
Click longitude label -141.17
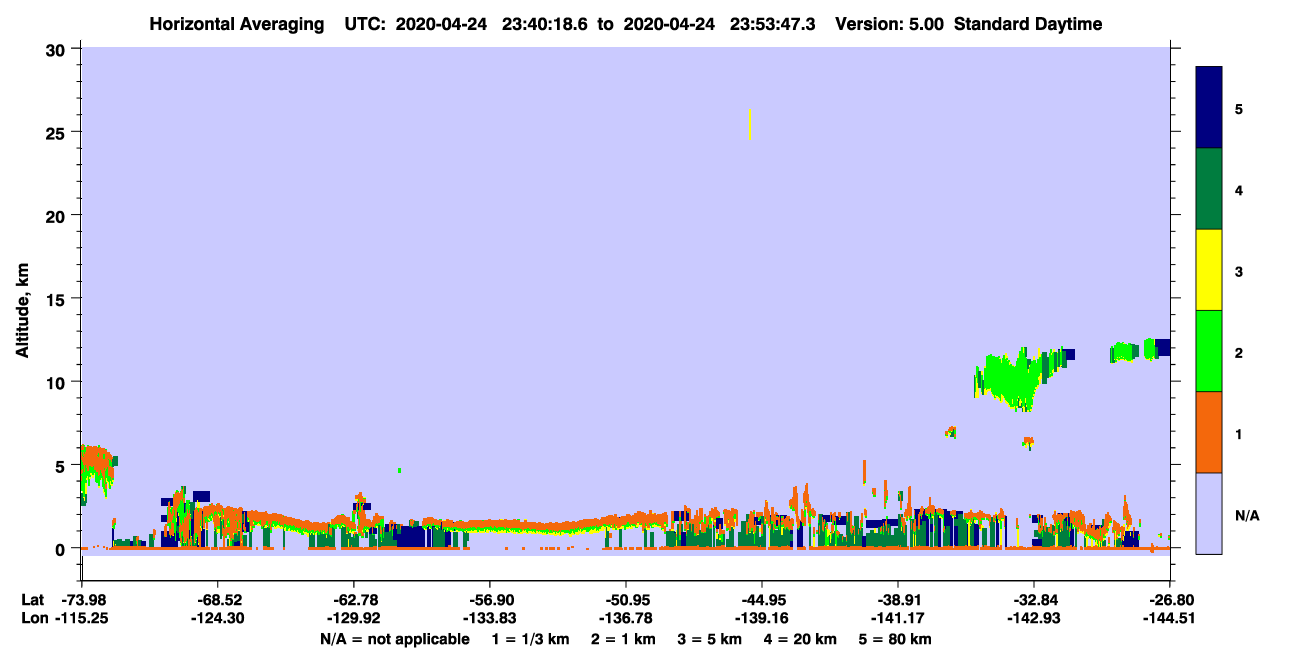click(898, 618)
